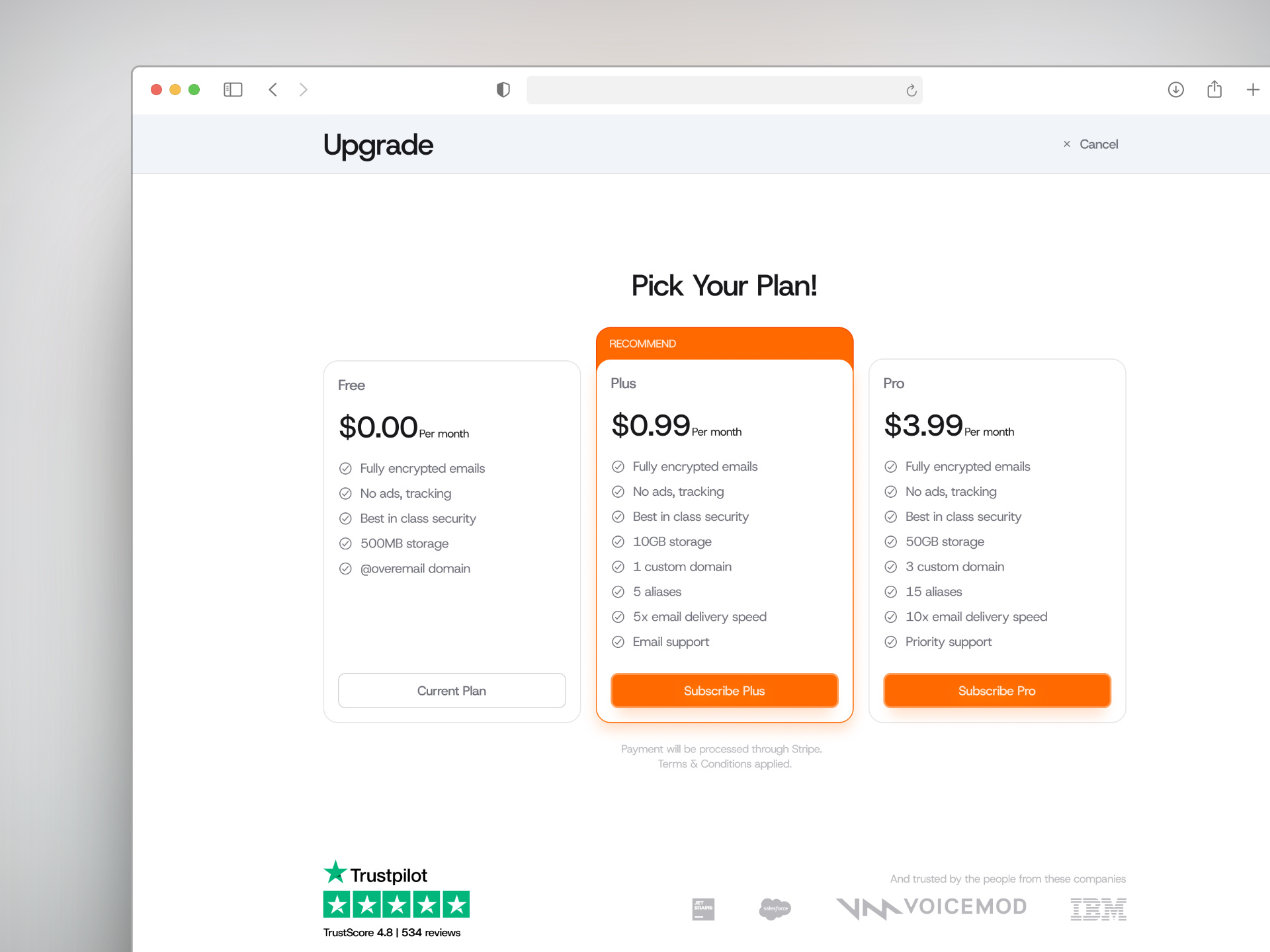
Task: Open a new tab with plus icon
Action: pyautogui.click(x=1253, y=90)
